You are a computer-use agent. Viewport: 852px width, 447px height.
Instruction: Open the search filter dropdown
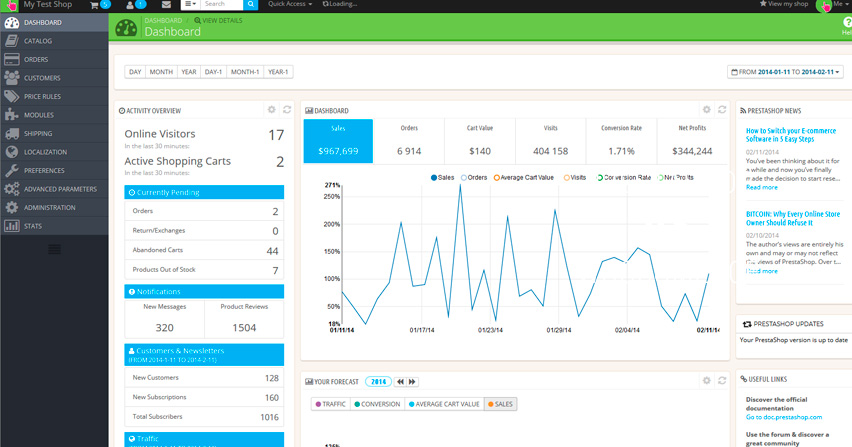click(x=190, y=4)
